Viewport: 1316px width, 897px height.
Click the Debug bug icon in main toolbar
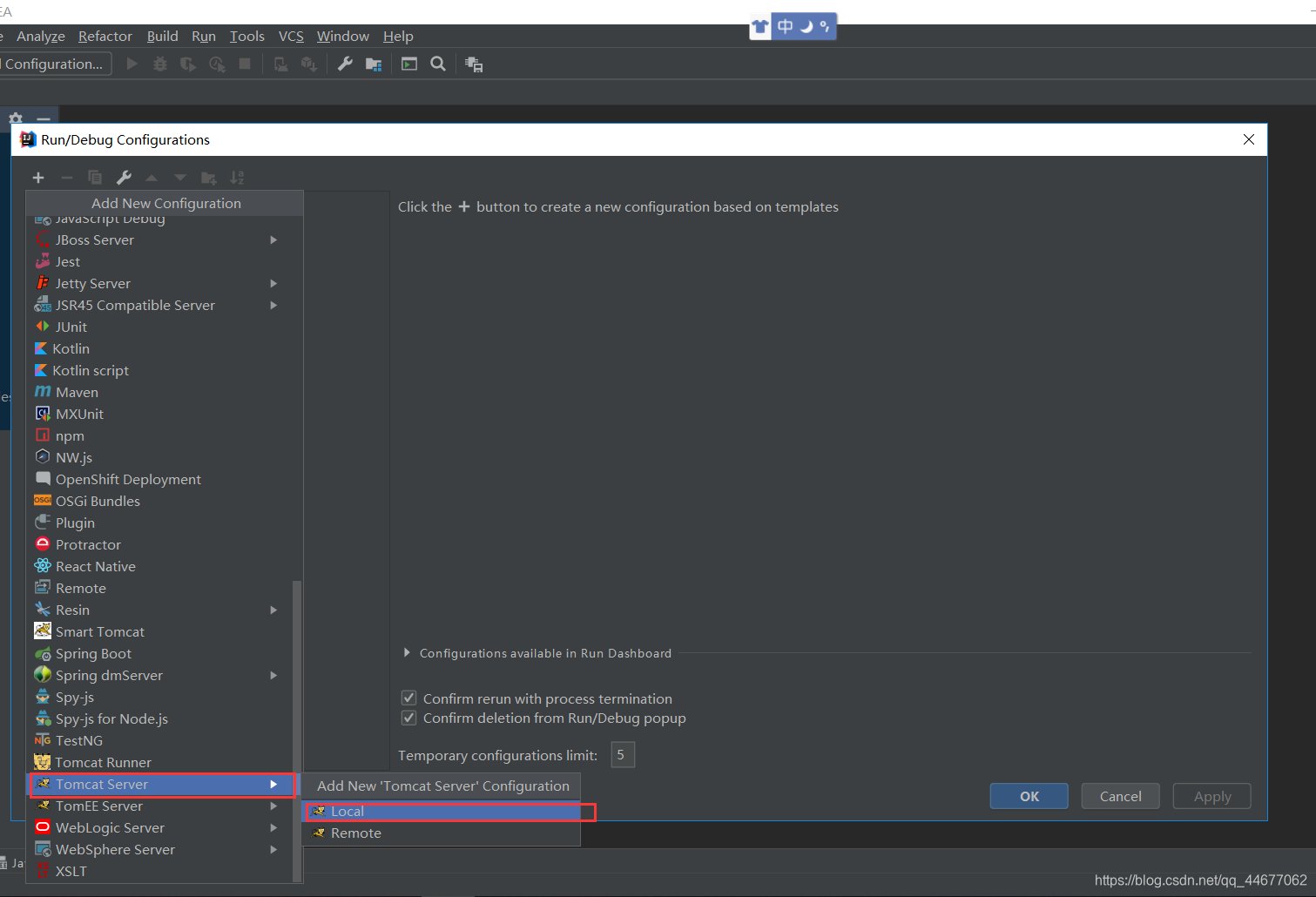(x=160, y=64)
